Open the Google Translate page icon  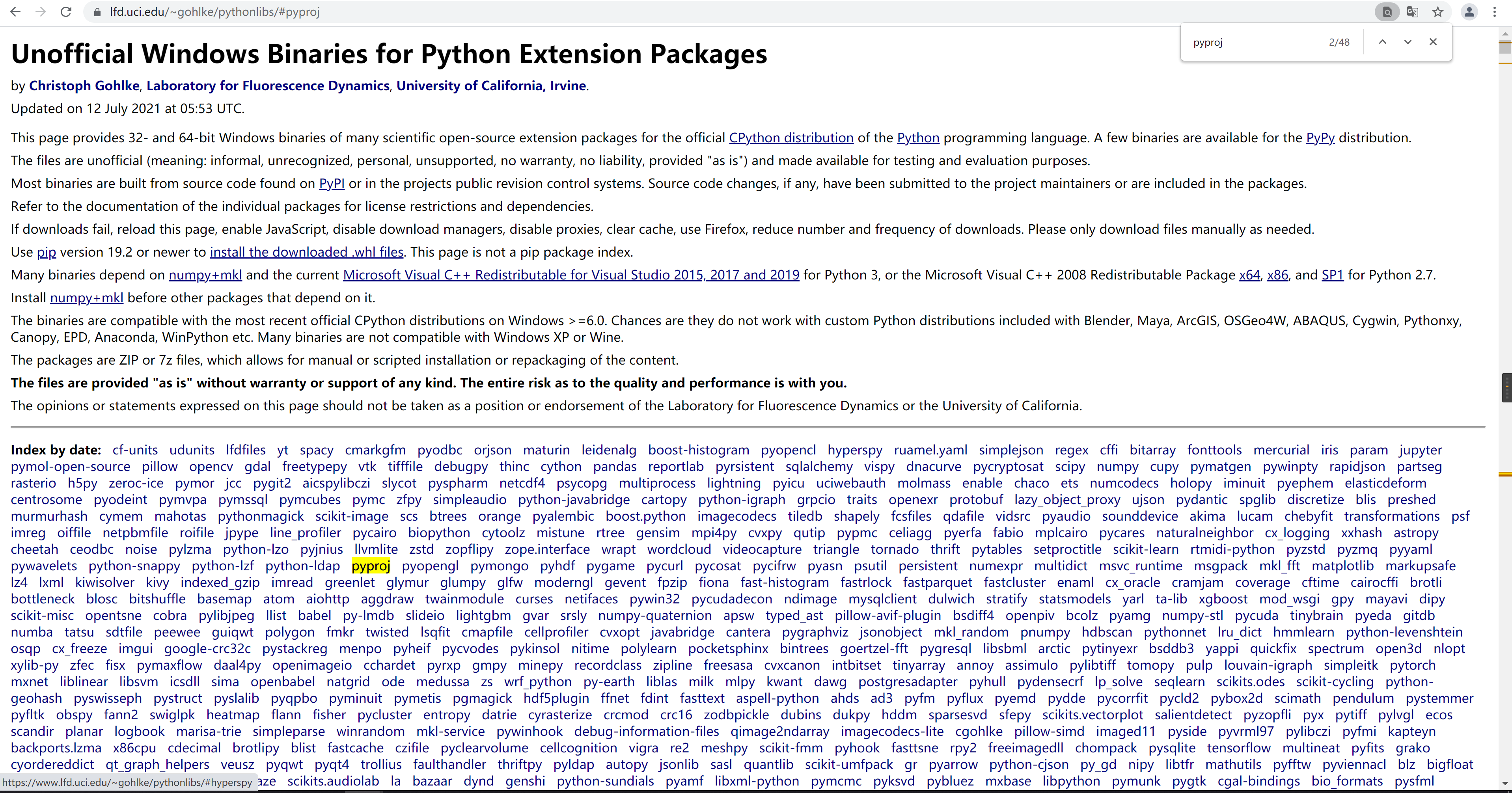click(x=1412, y=12)
